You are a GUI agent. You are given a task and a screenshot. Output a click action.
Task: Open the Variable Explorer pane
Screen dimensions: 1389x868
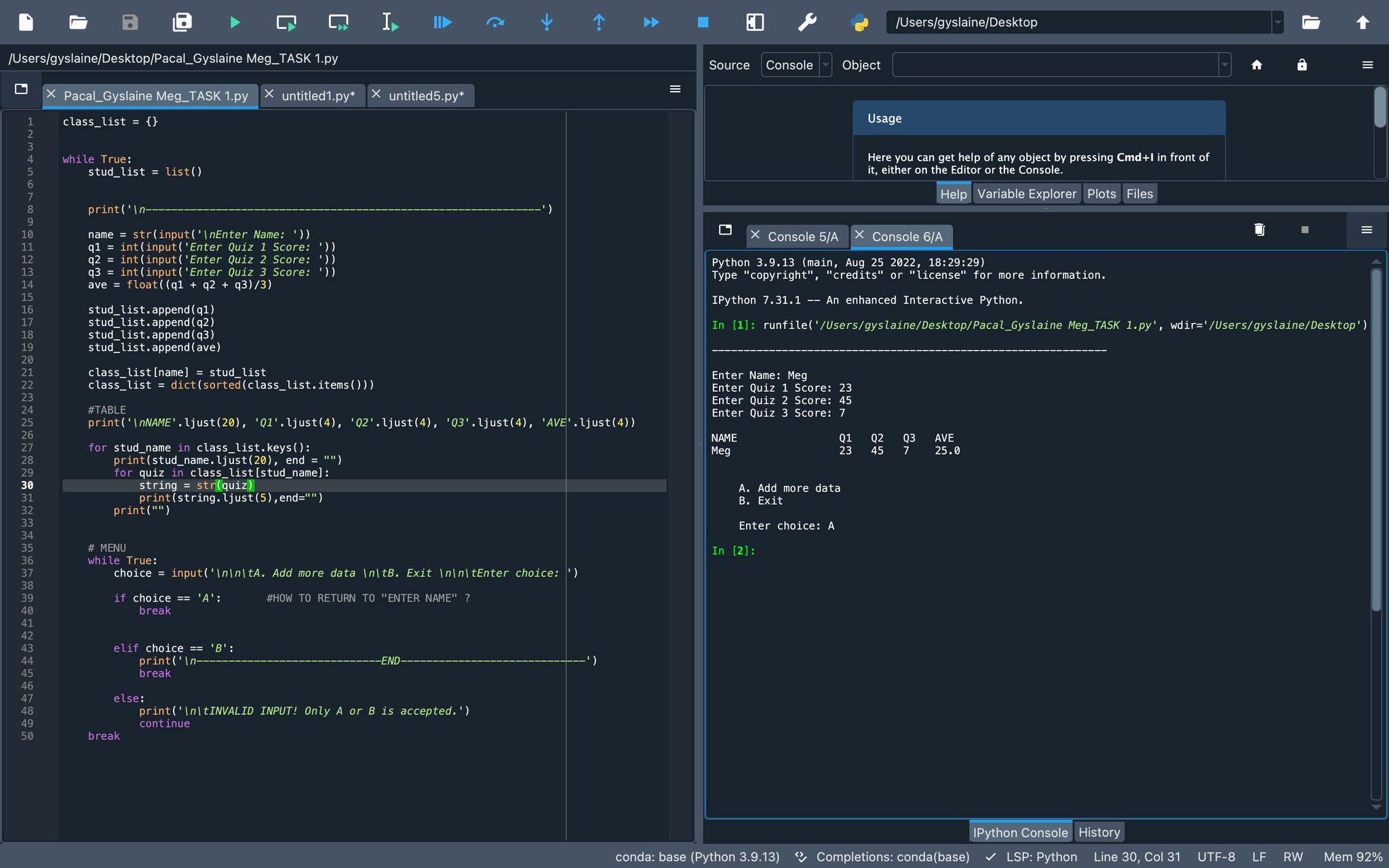[x=1026, y=194]
